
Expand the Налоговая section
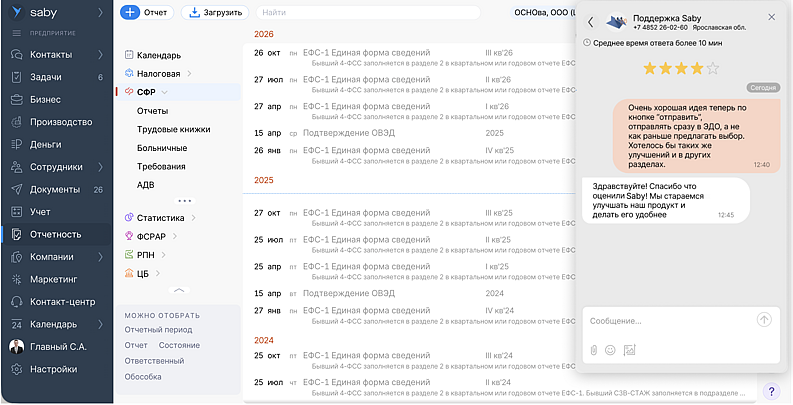189,73
